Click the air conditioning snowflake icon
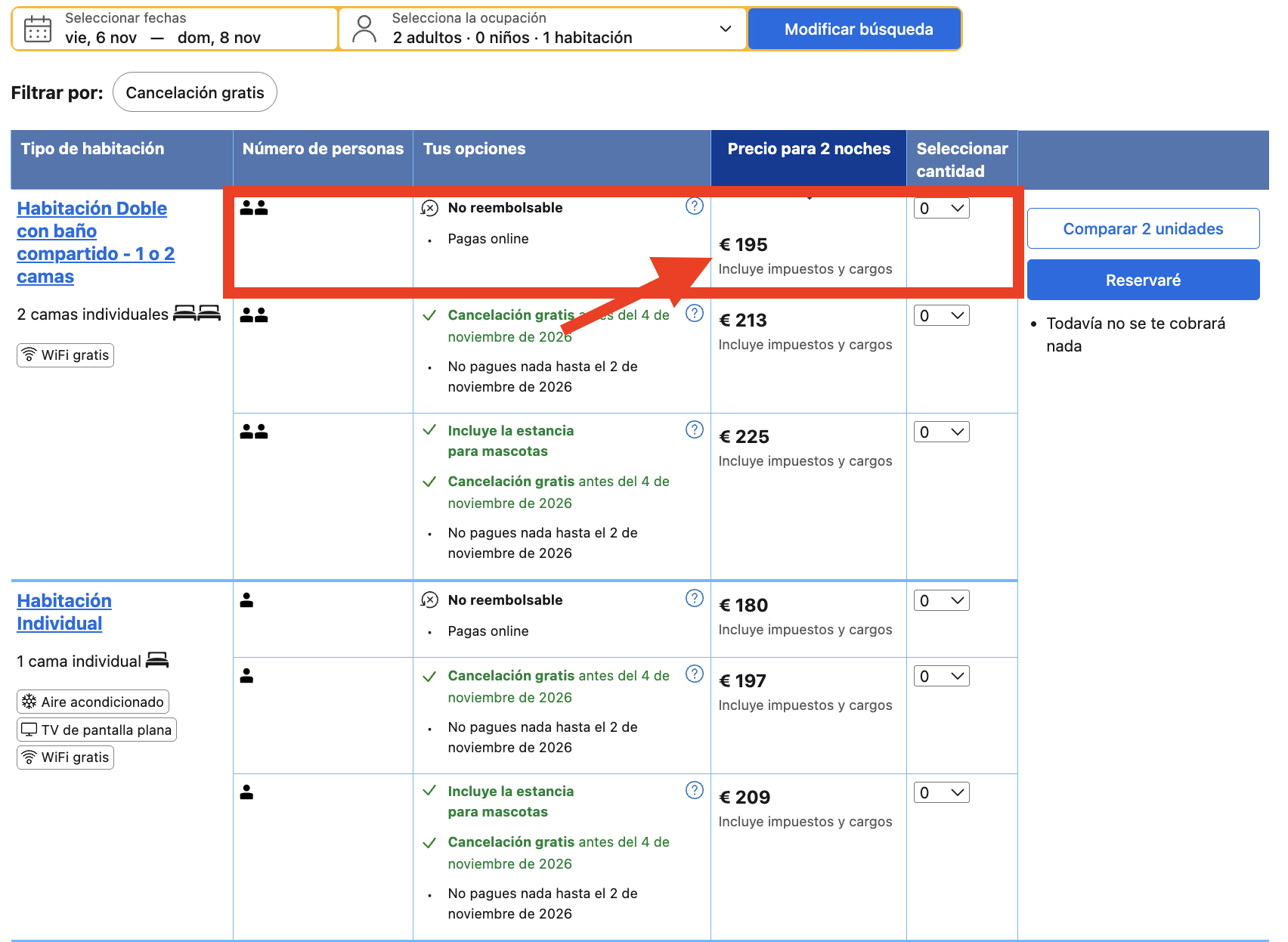Image resolution: width=1288 pixels, height=942 pixels. (29, 702)
